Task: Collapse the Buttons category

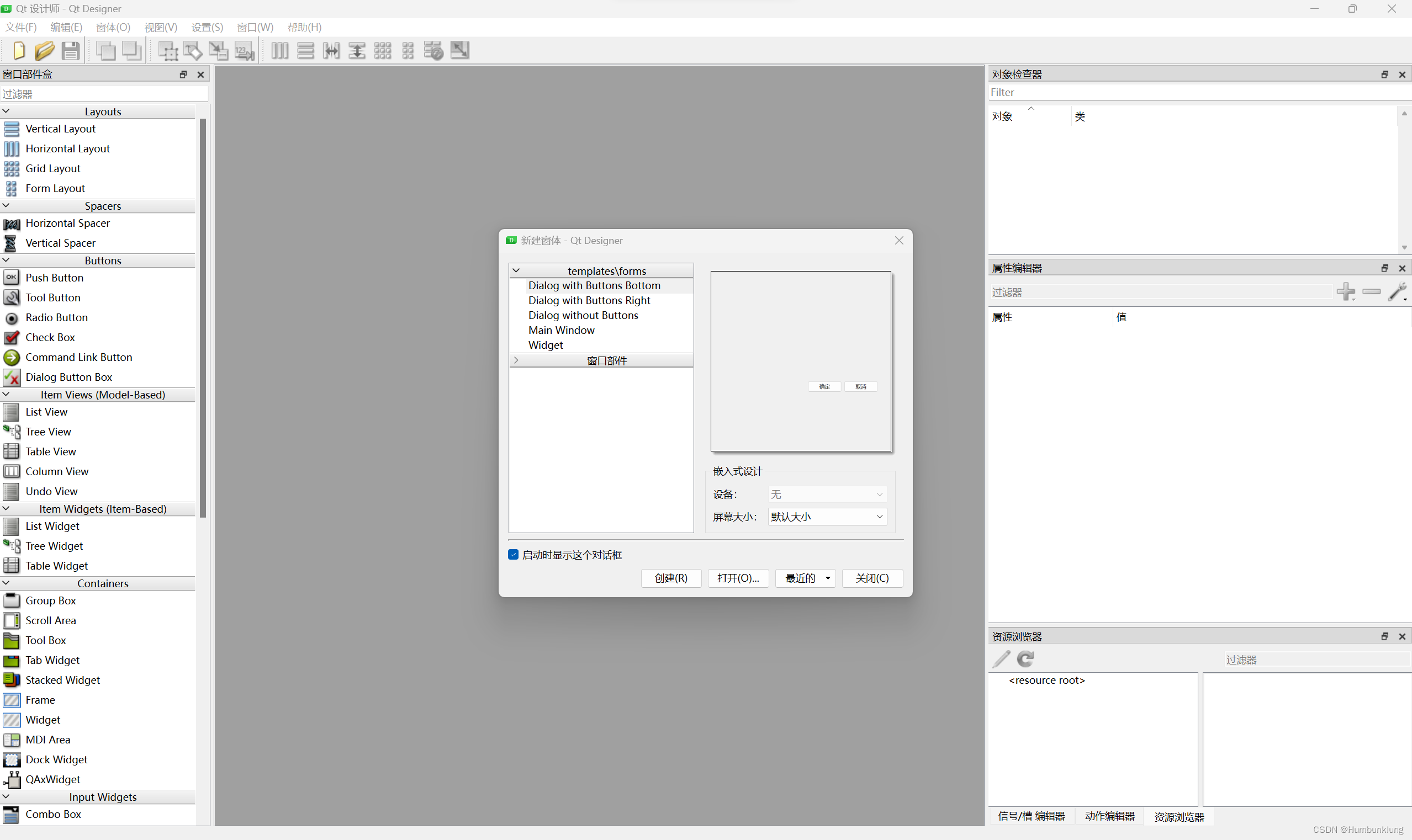Action: (x=6, y=260)
